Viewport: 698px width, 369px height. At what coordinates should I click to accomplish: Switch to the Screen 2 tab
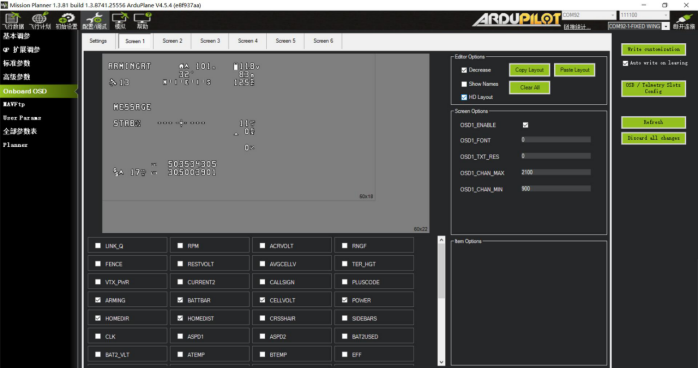point(172,41)
